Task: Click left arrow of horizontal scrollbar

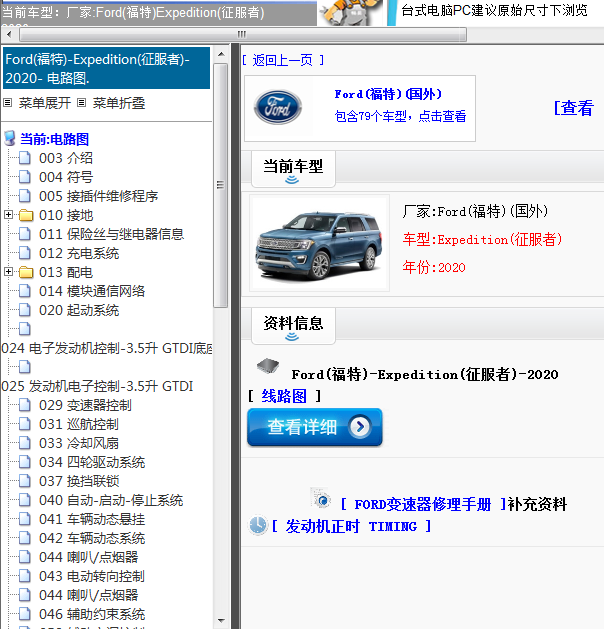Action: click(x=9, y=34)
